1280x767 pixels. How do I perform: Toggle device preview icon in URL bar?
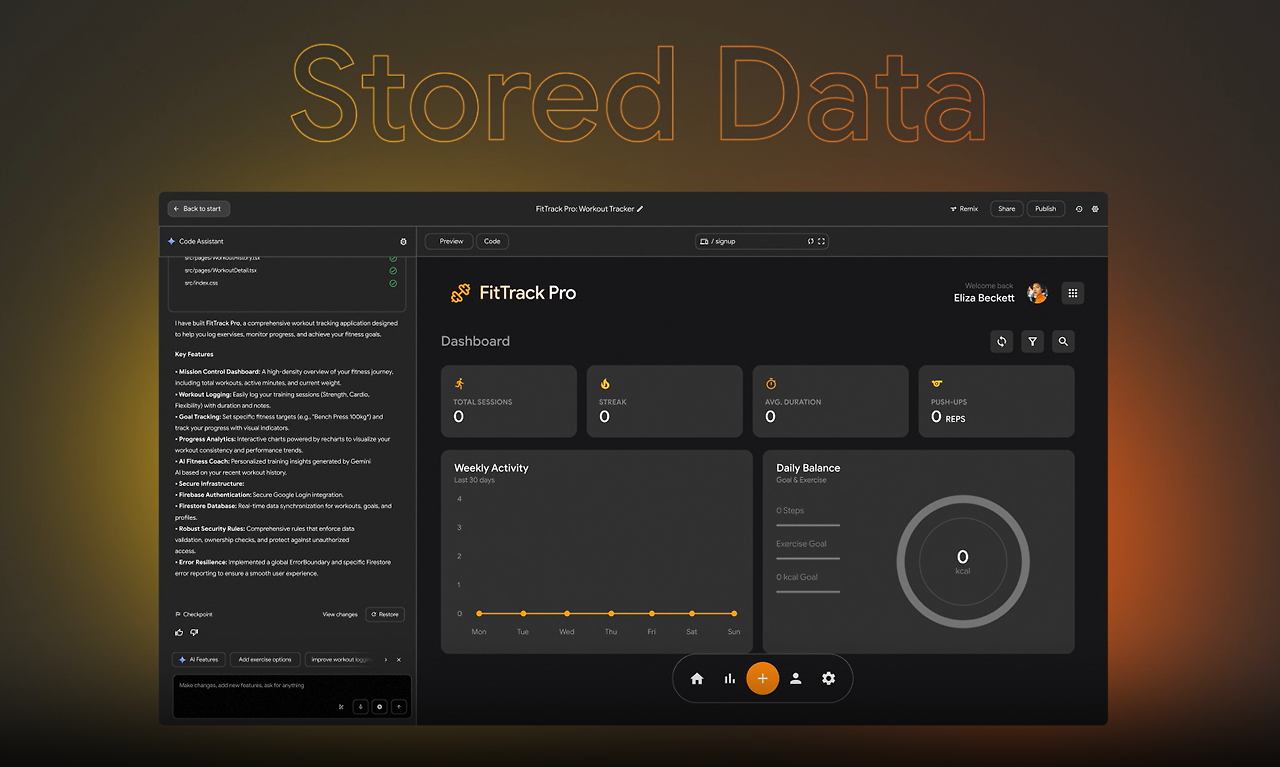(x=704, y=241)
